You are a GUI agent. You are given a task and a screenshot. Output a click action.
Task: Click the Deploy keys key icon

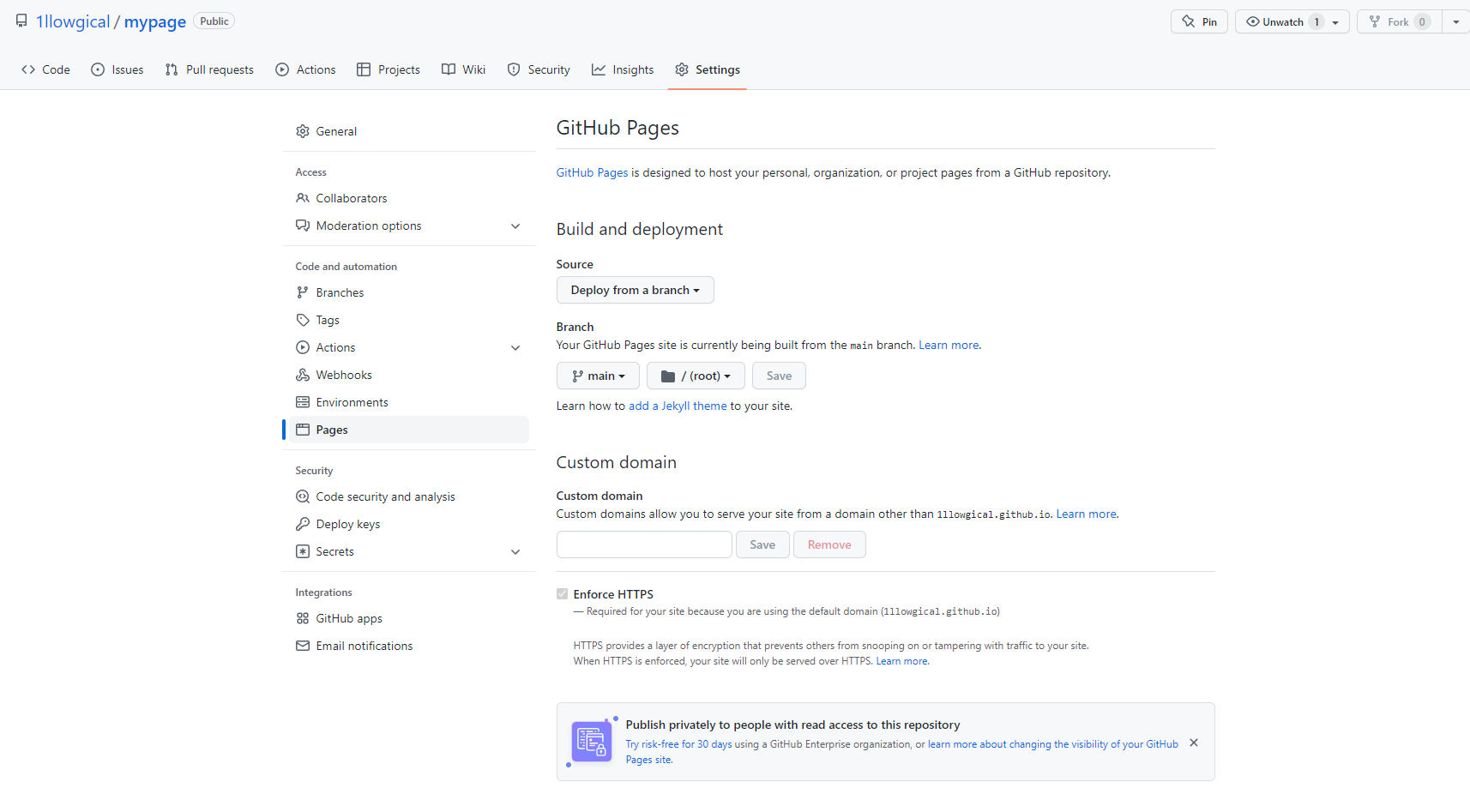(x=303, y=524)
